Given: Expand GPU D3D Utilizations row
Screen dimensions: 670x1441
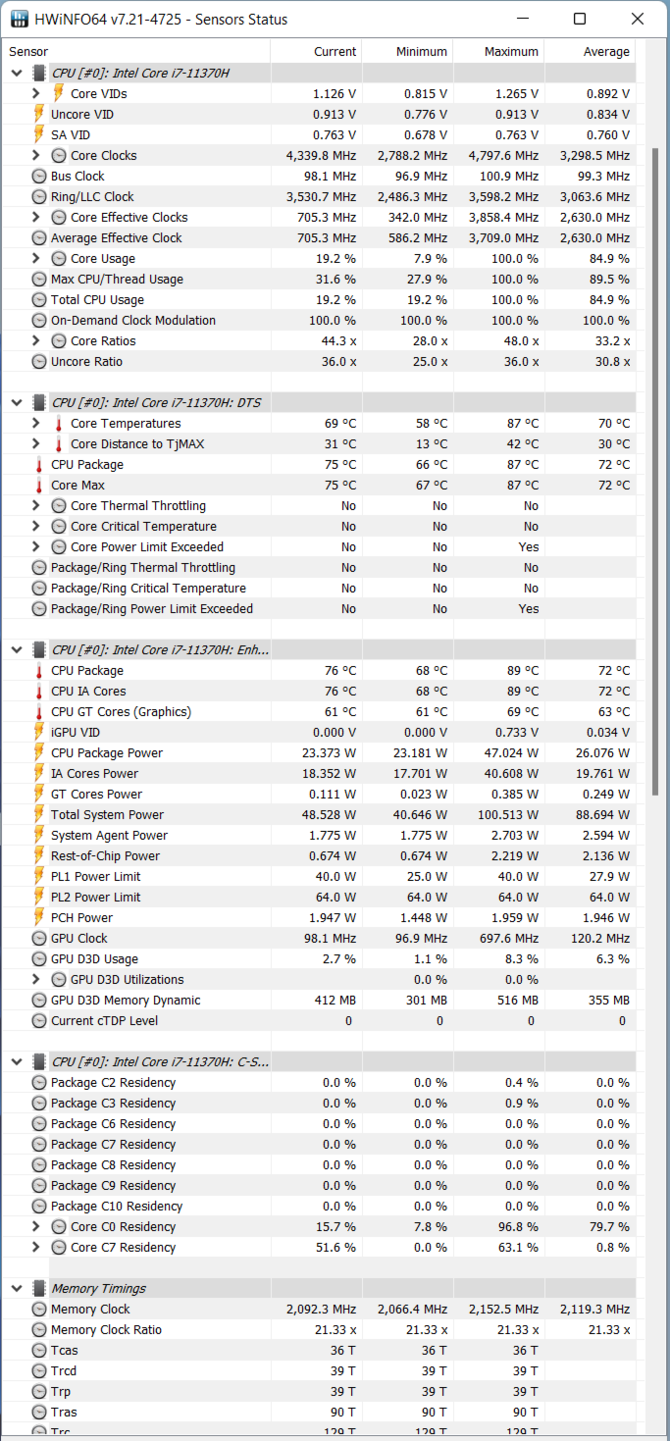Looking at the screenshot, I should click(x=36, y=979).
